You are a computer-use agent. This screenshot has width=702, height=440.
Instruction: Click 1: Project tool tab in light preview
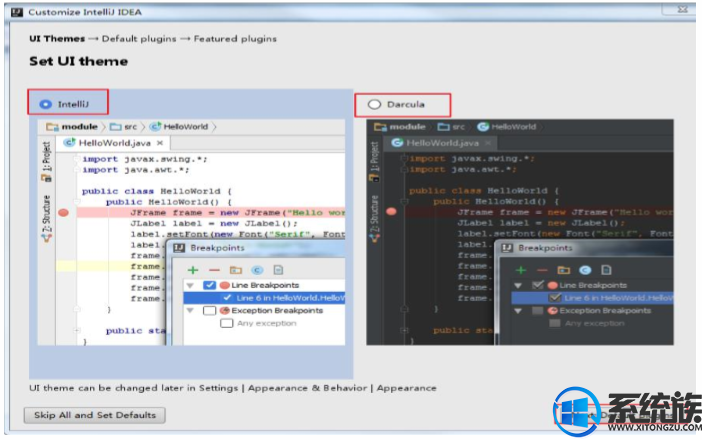[x=47, y=161]
